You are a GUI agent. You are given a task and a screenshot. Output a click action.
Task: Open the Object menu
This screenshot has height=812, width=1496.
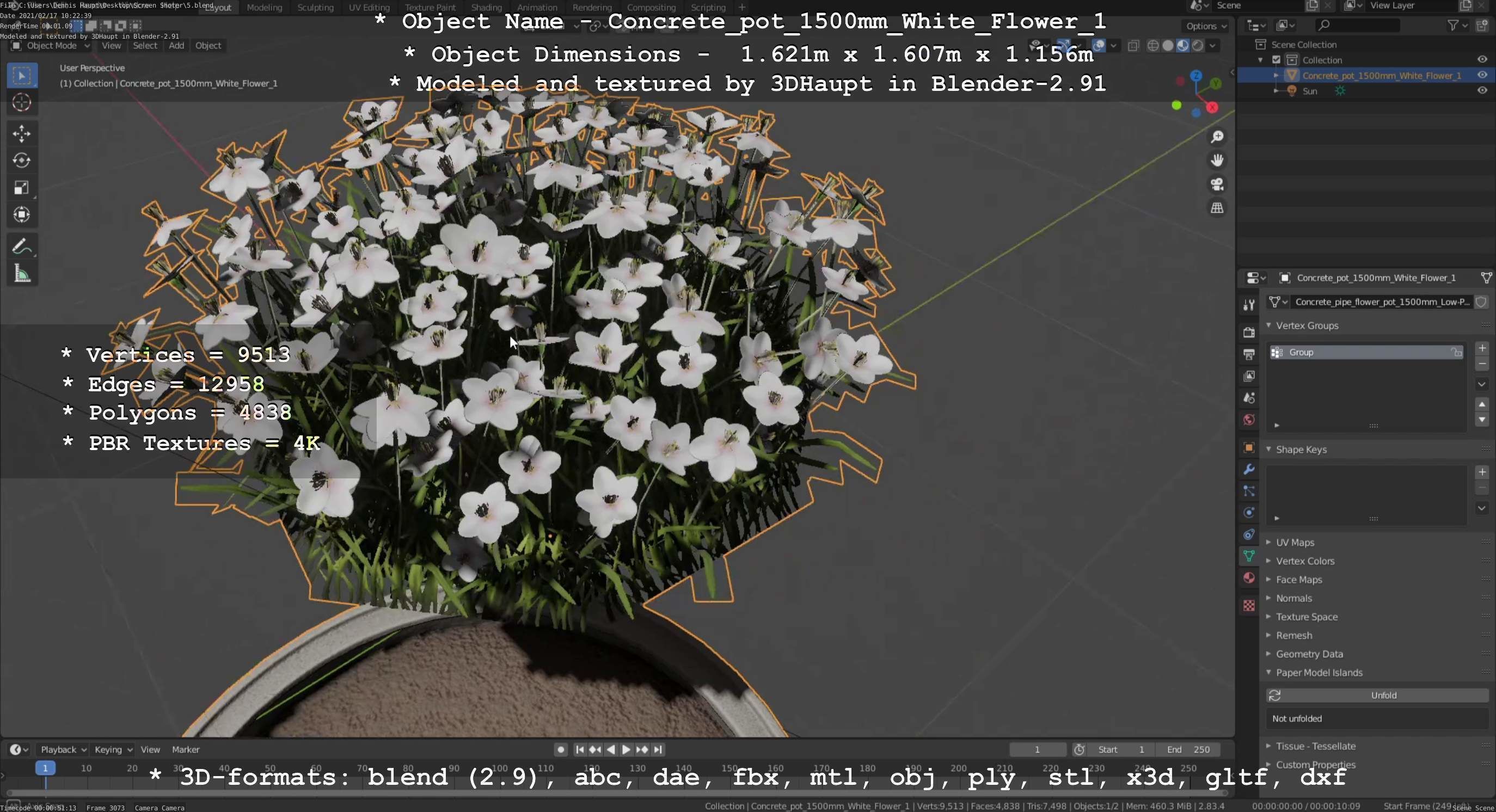click(208, 45)
